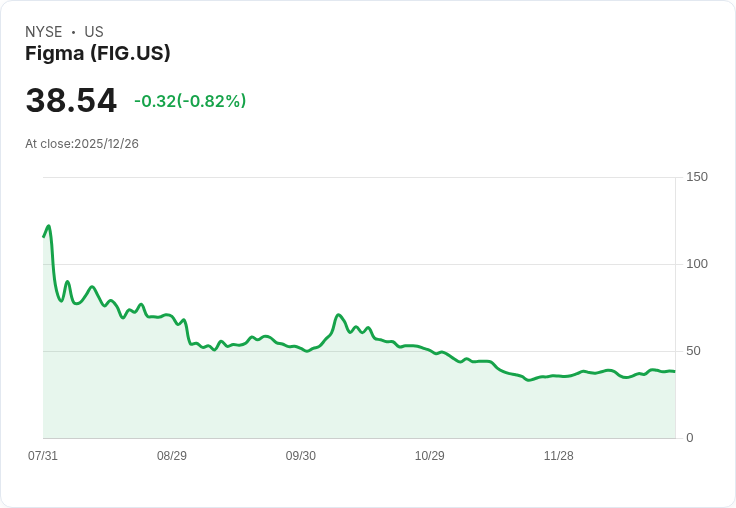Select the 11/28 date on the x-axis
Screen dimensions: 736x508
click(x=559, y=456)
